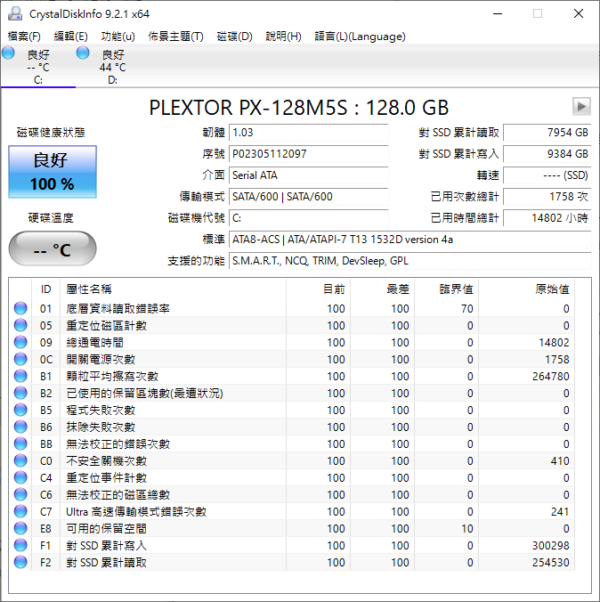600x602 pixels.
Task: Click the blue status orb for the D: drive
Action: click(x=83, y=53)
